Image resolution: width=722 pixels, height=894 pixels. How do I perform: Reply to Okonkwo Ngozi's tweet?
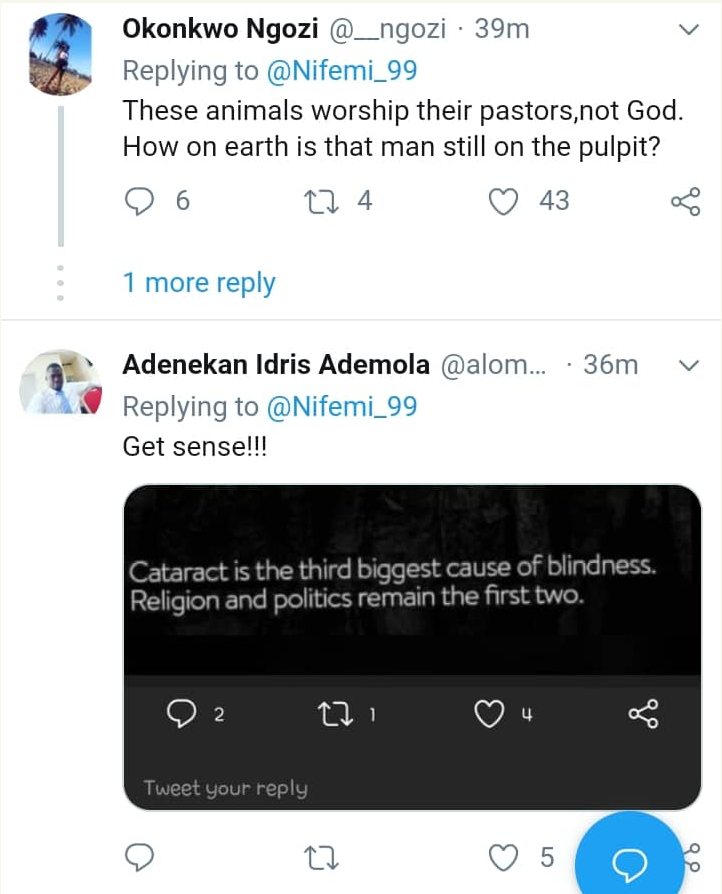[140, 201]
